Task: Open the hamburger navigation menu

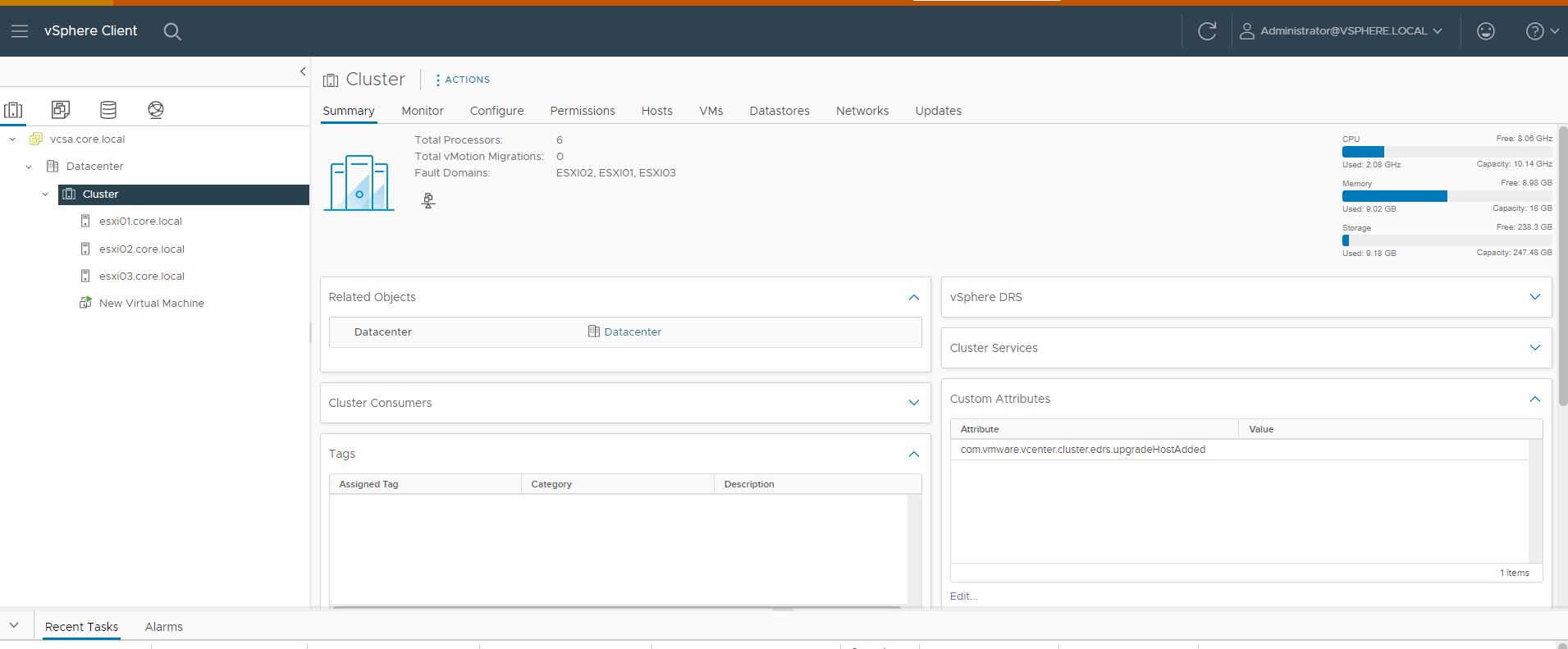Action: click(20, 31)
